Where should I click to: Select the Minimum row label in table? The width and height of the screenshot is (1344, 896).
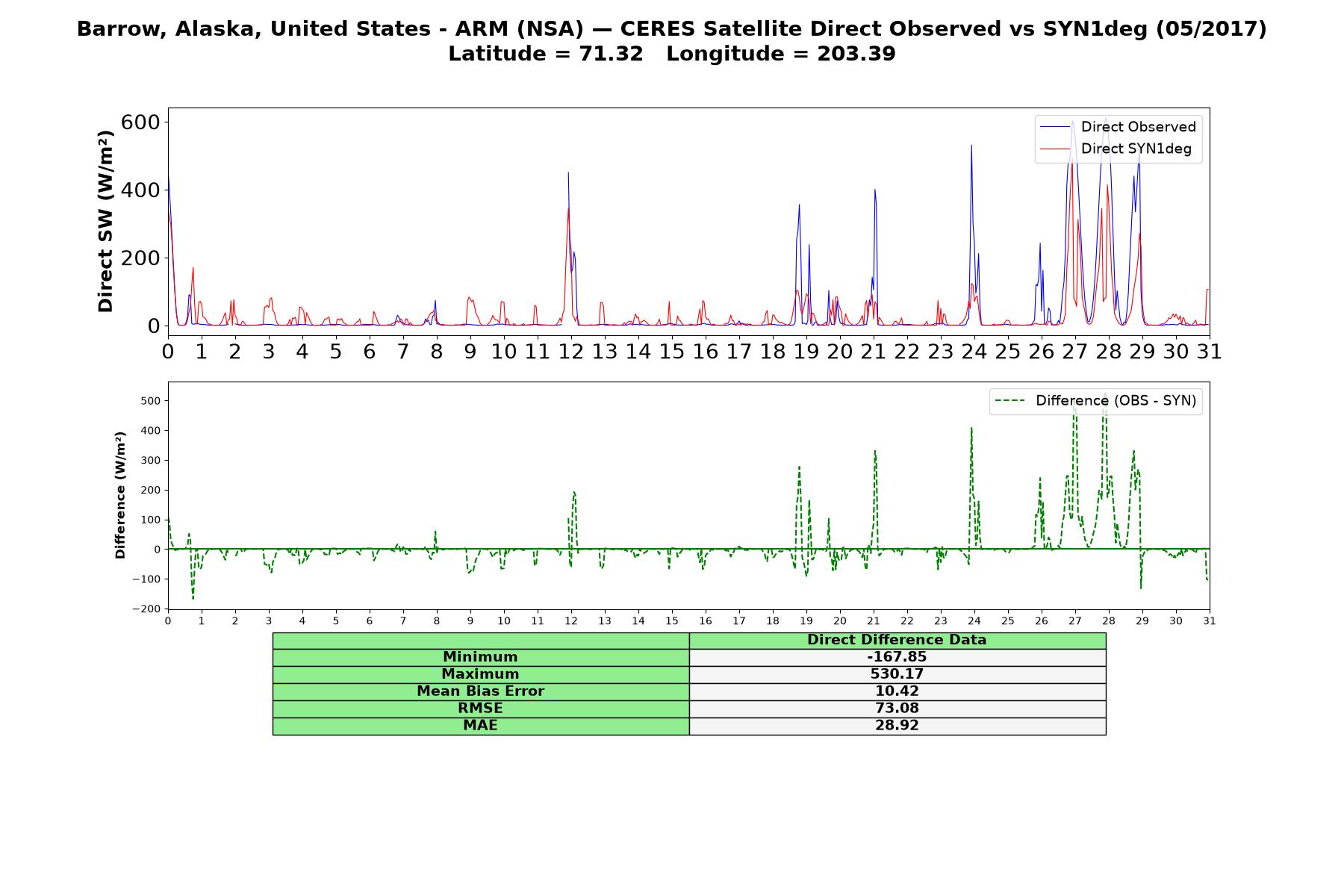[x=481, y=657]
